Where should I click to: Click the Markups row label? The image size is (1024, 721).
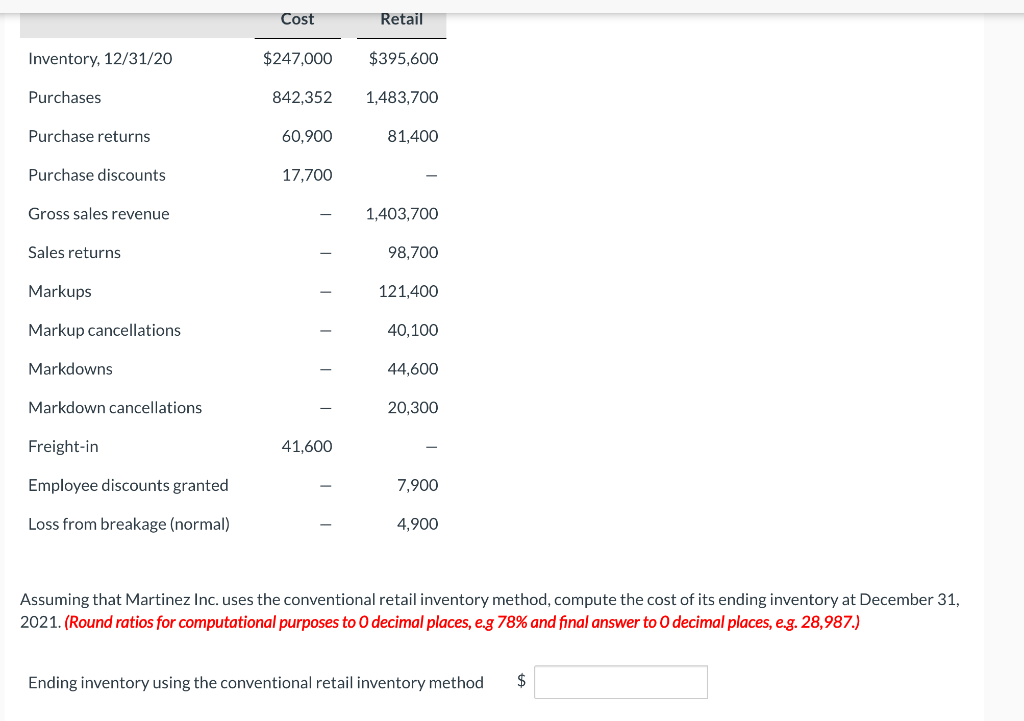pos(60,291)
